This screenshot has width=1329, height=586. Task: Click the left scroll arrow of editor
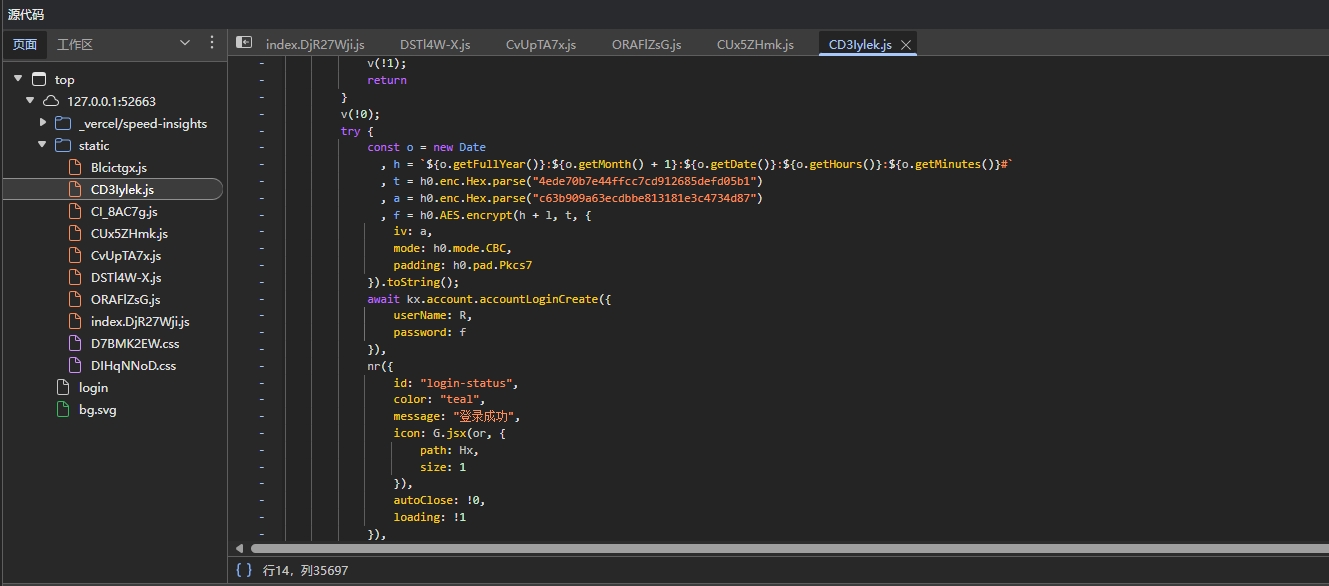click(x=239, y=548)
